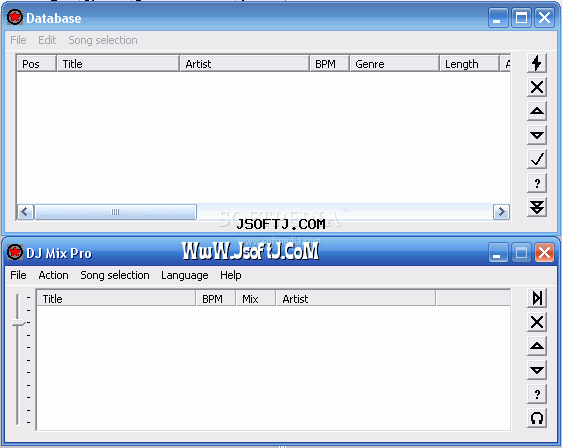
Task: Click the skip-to-next icon in DJ Mix Pro
Action: (x=537, y=298)
